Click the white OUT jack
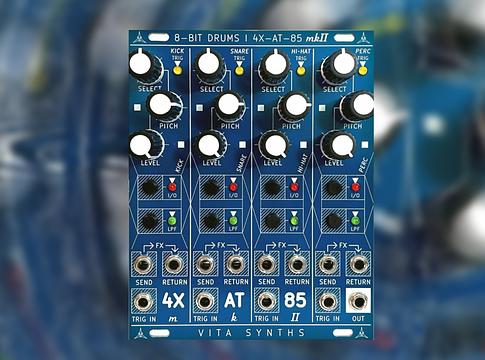The width and height of the screenshot is (485, 360). coord(359,301)
